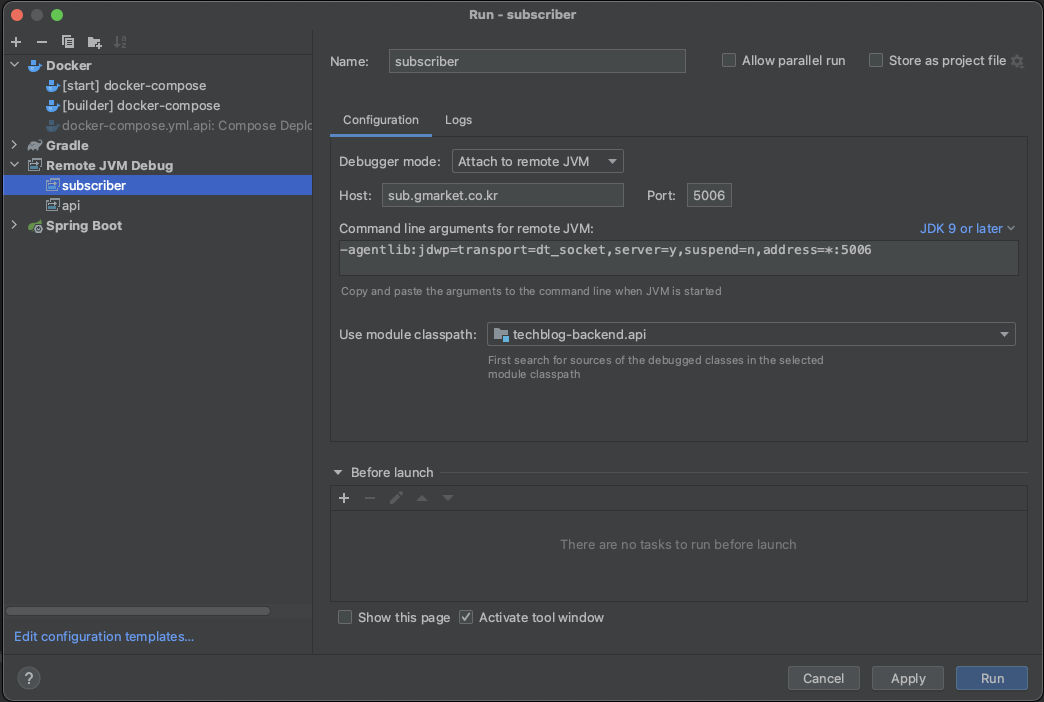Screen dimensions: 1044x702
Task: Click the add Before launch task plus icon
Action: coord(344,498)
